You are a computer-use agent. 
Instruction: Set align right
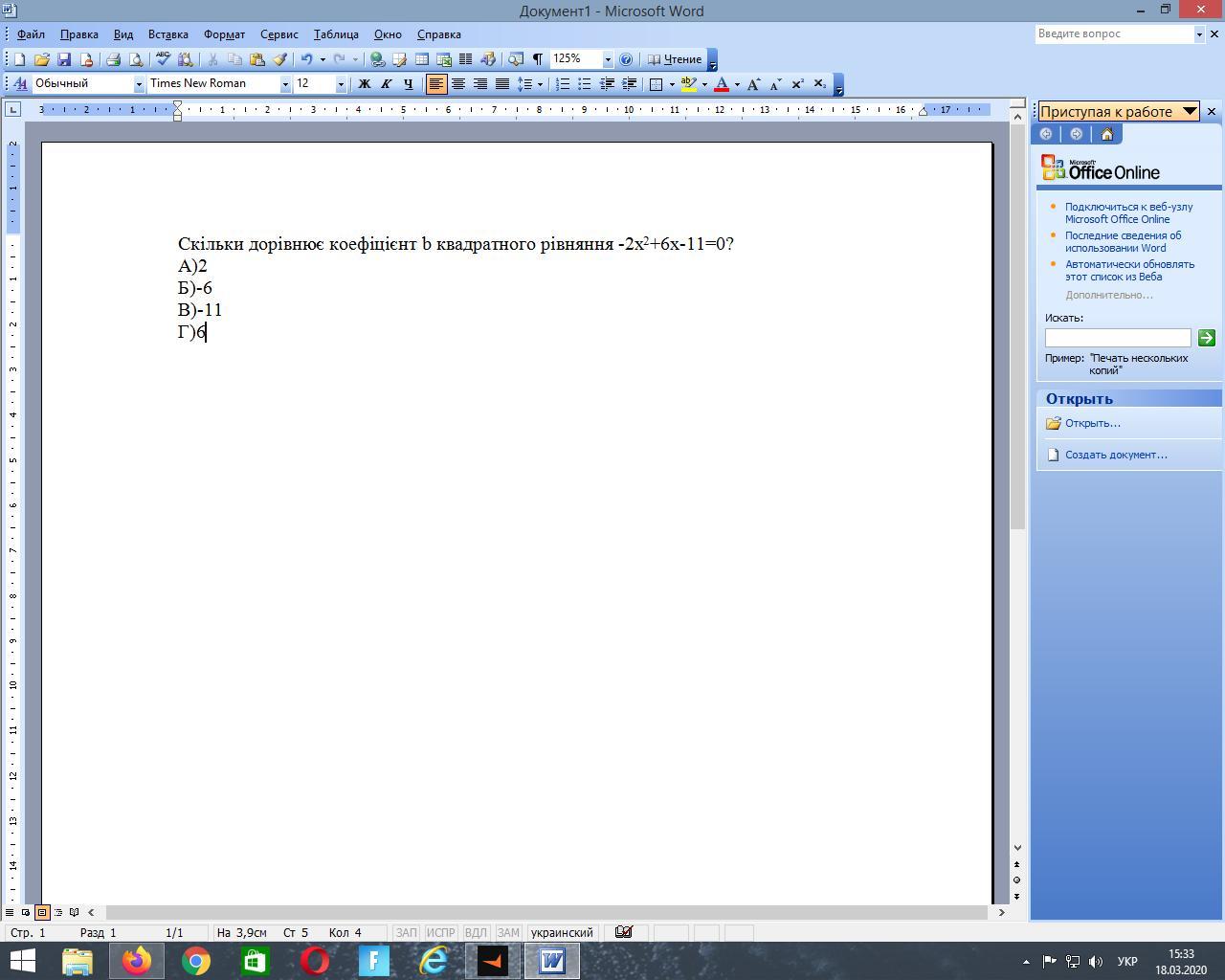point(480,84)
